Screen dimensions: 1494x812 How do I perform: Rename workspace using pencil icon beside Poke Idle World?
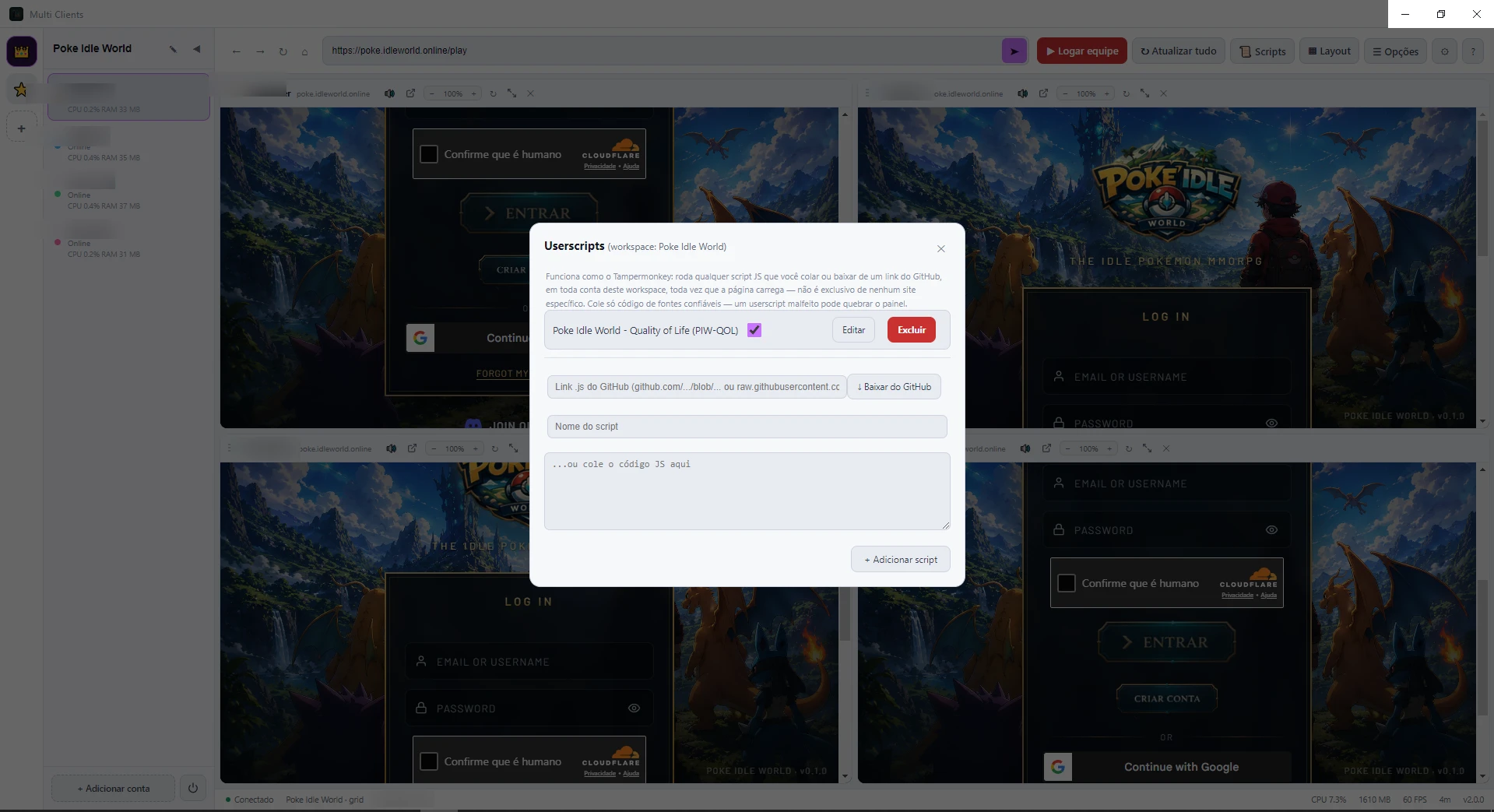coord(173,49)
